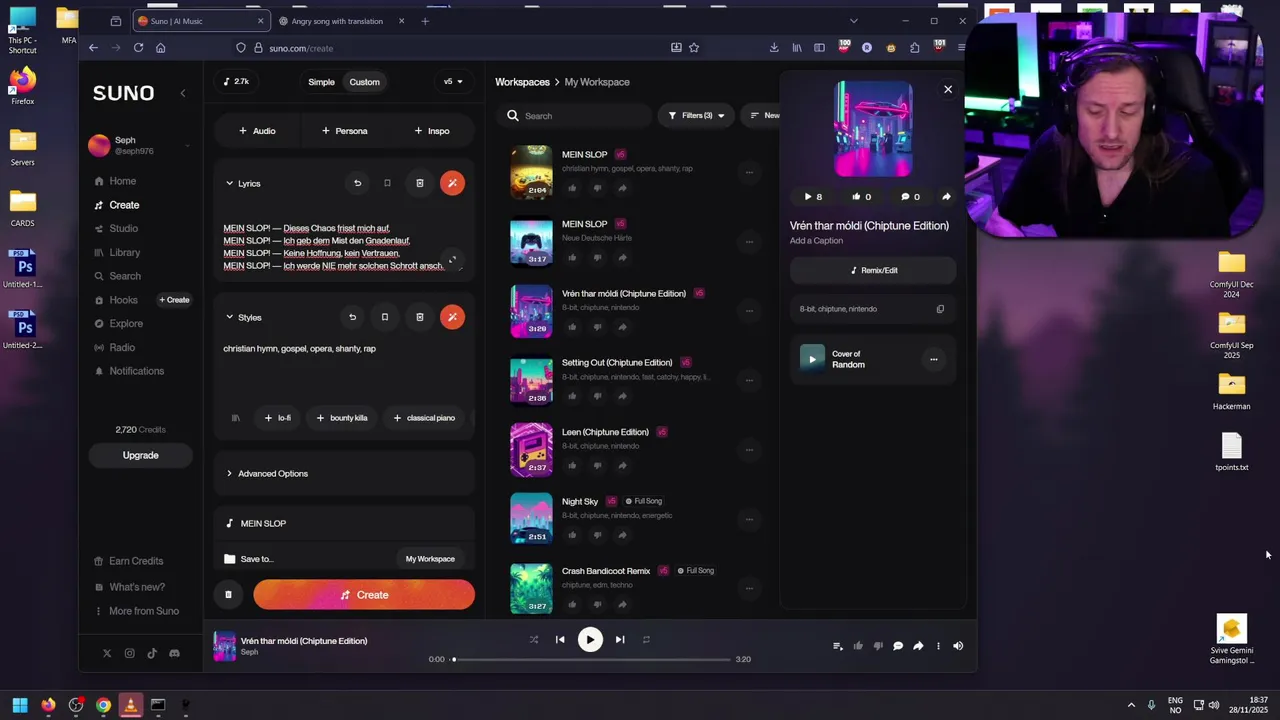Undo changes in the Lyrics section
Viewport: 1280px width, 720px height.
tap(357, 183)
